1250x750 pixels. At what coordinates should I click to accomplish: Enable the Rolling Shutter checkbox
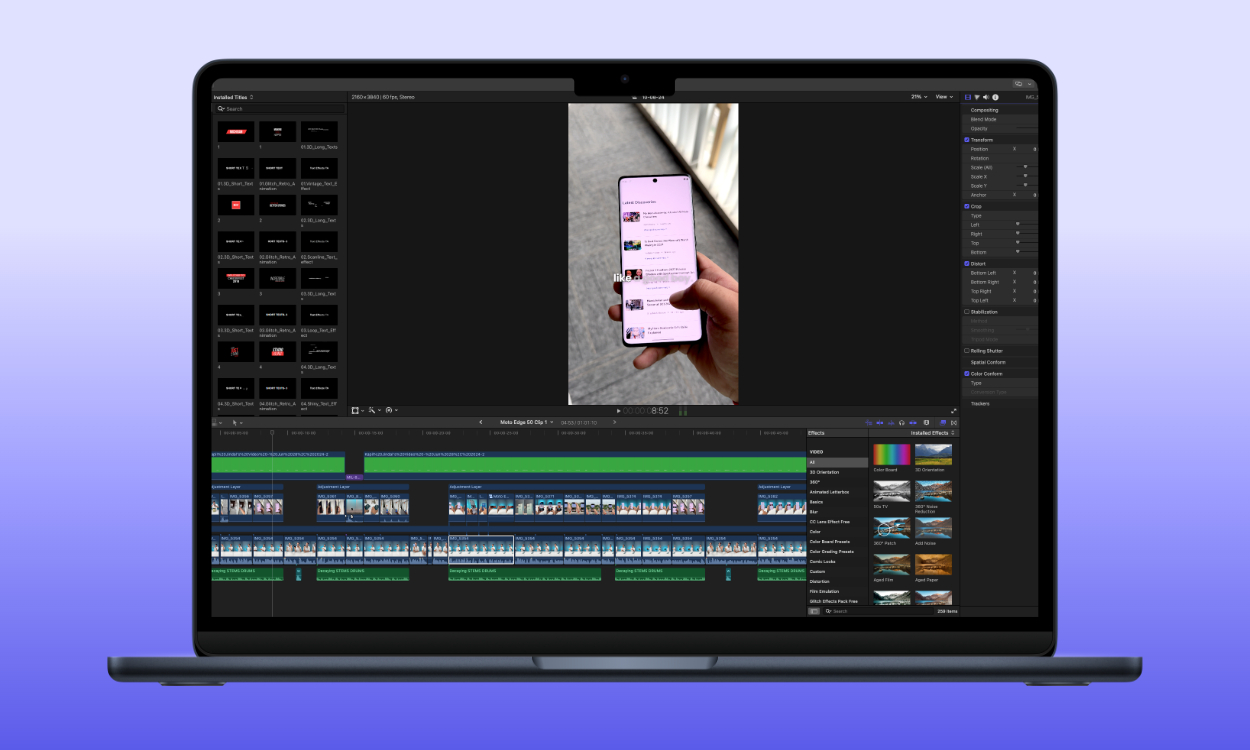(966, 352)
